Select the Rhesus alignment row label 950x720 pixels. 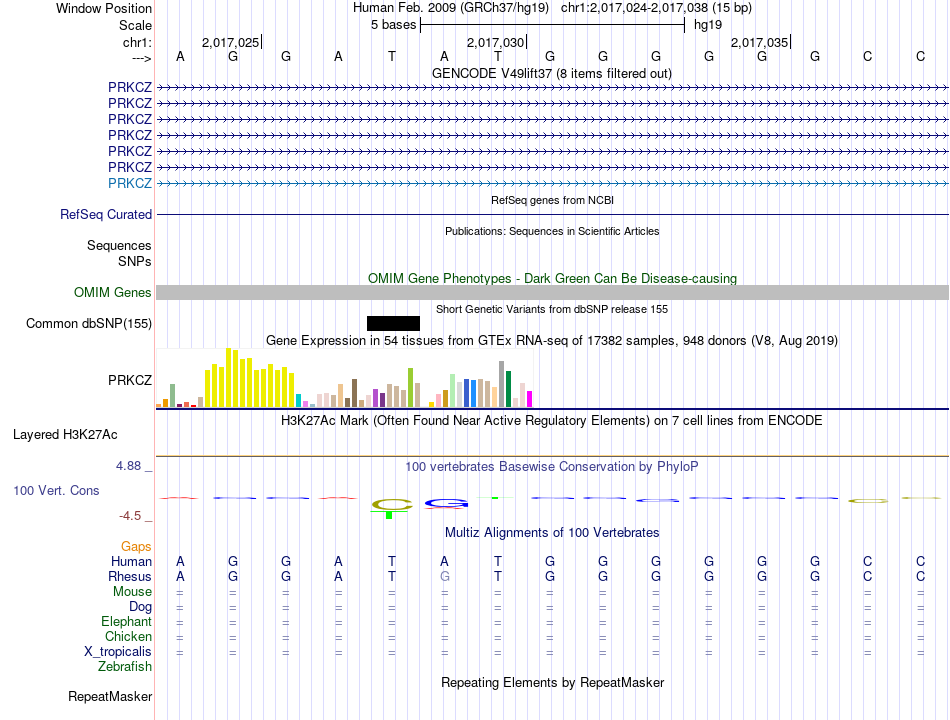(130, 576)
